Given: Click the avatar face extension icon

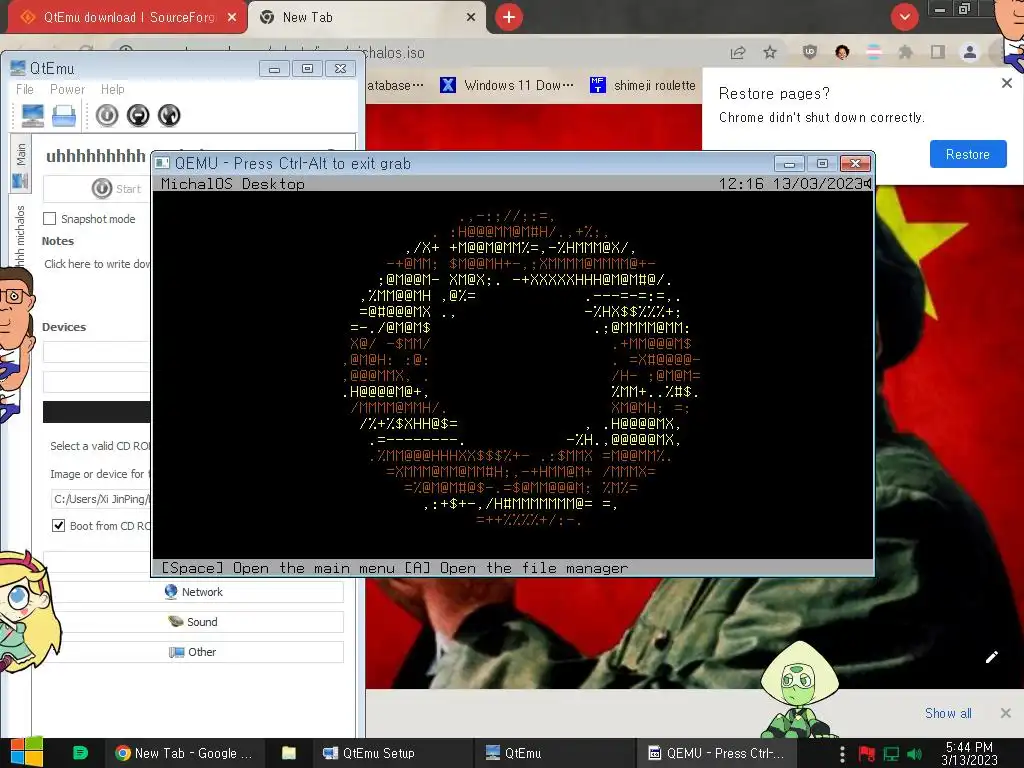Looking at the screenshot, I should (x=842, y=52).
